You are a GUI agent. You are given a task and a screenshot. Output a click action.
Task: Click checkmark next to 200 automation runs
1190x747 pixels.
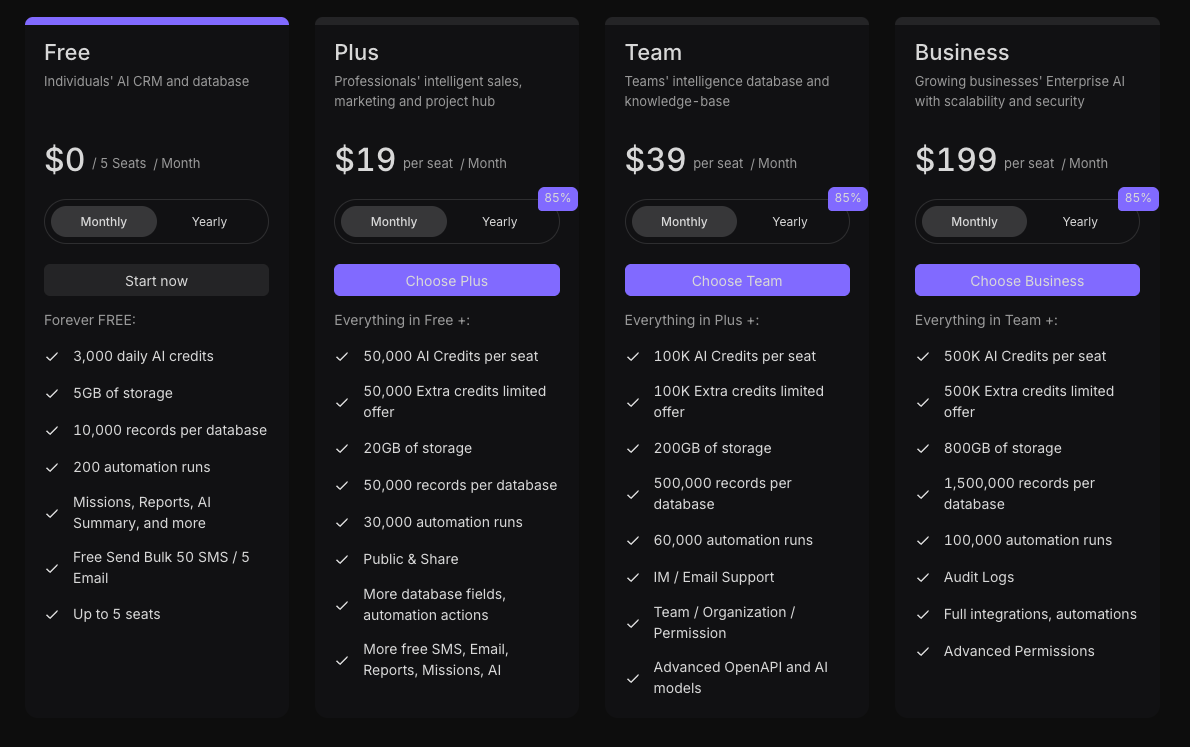pos(52,467)
